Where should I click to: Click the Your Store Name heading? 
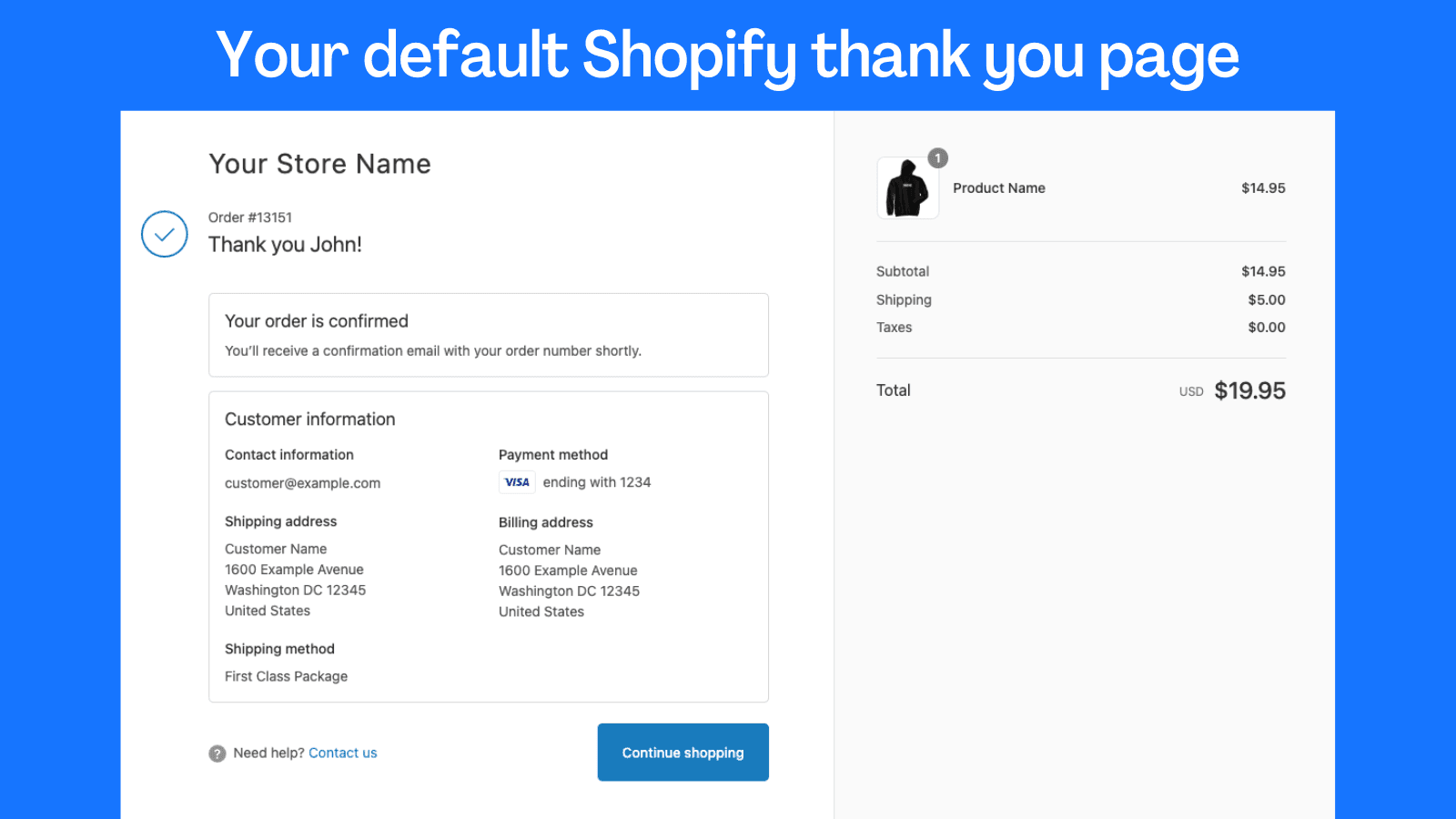319,164
